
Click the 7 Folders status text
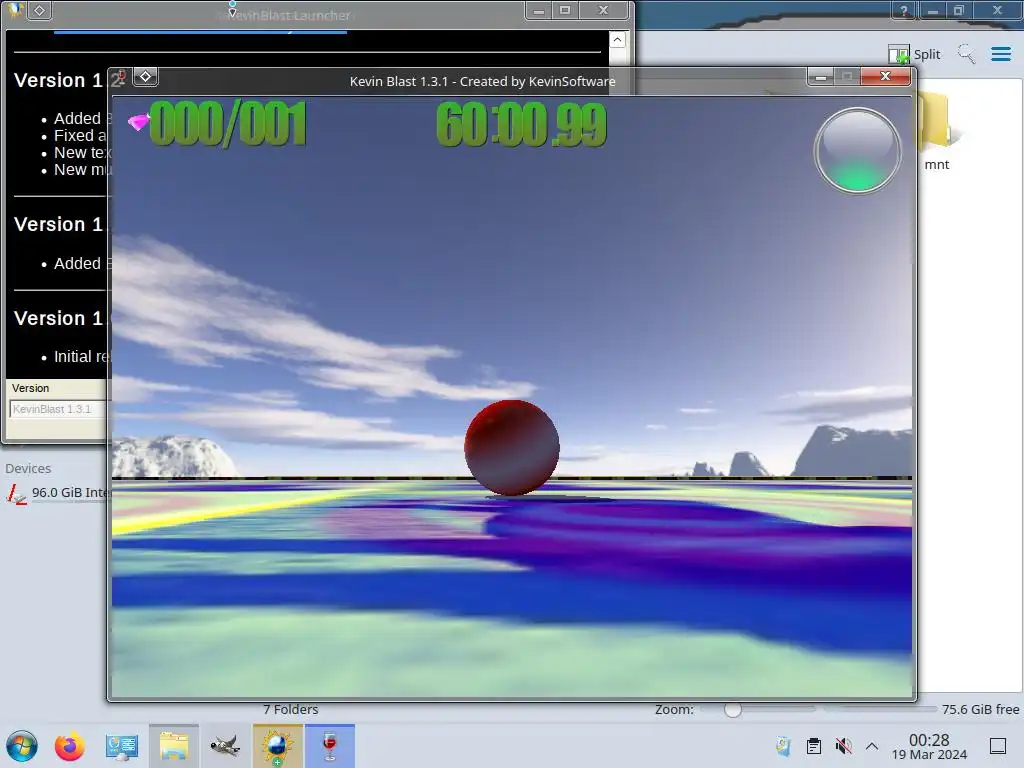(x=291, y=709)
